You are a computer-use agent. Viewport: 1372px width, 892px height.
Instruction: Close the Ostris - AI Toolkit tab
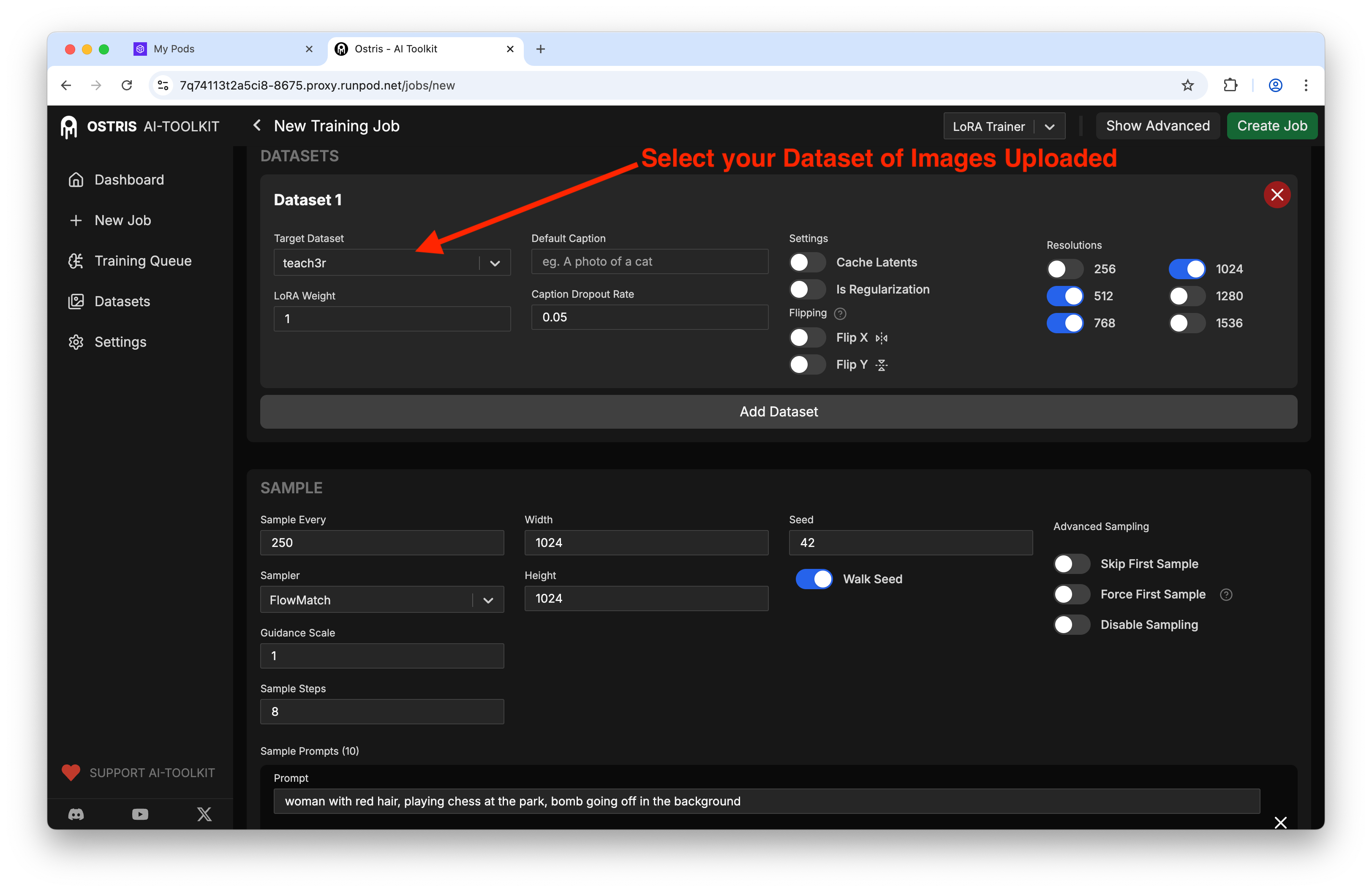[x=509, y=49]
